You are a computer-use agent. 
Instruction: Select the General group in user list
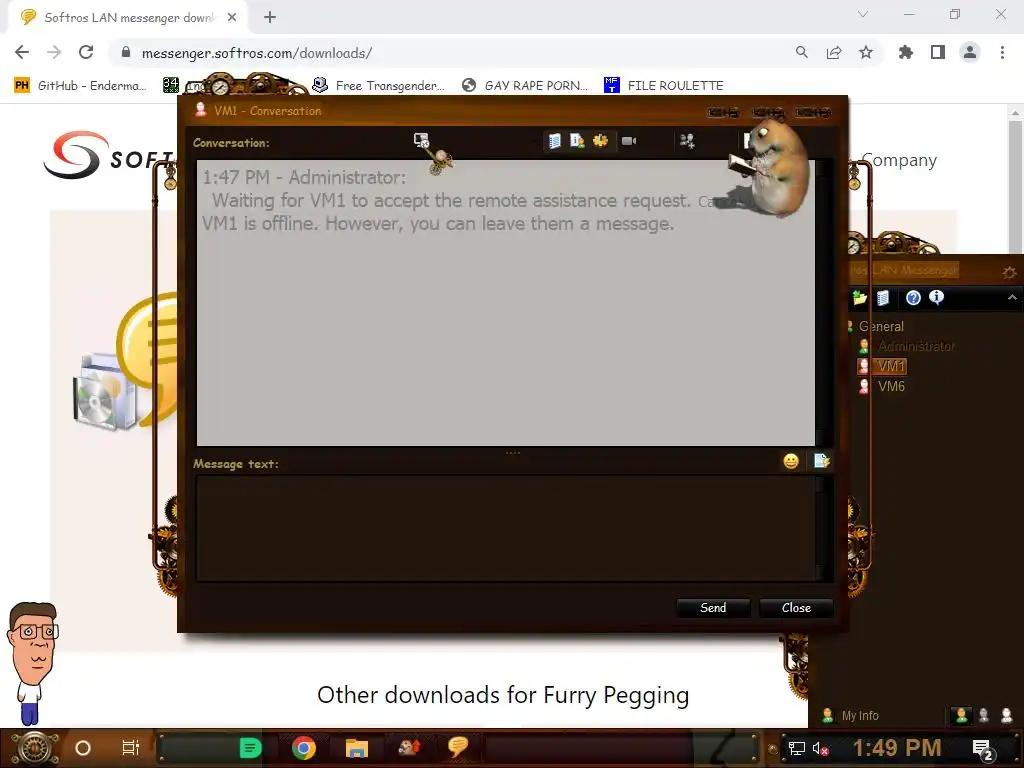(x=881, y=326)
